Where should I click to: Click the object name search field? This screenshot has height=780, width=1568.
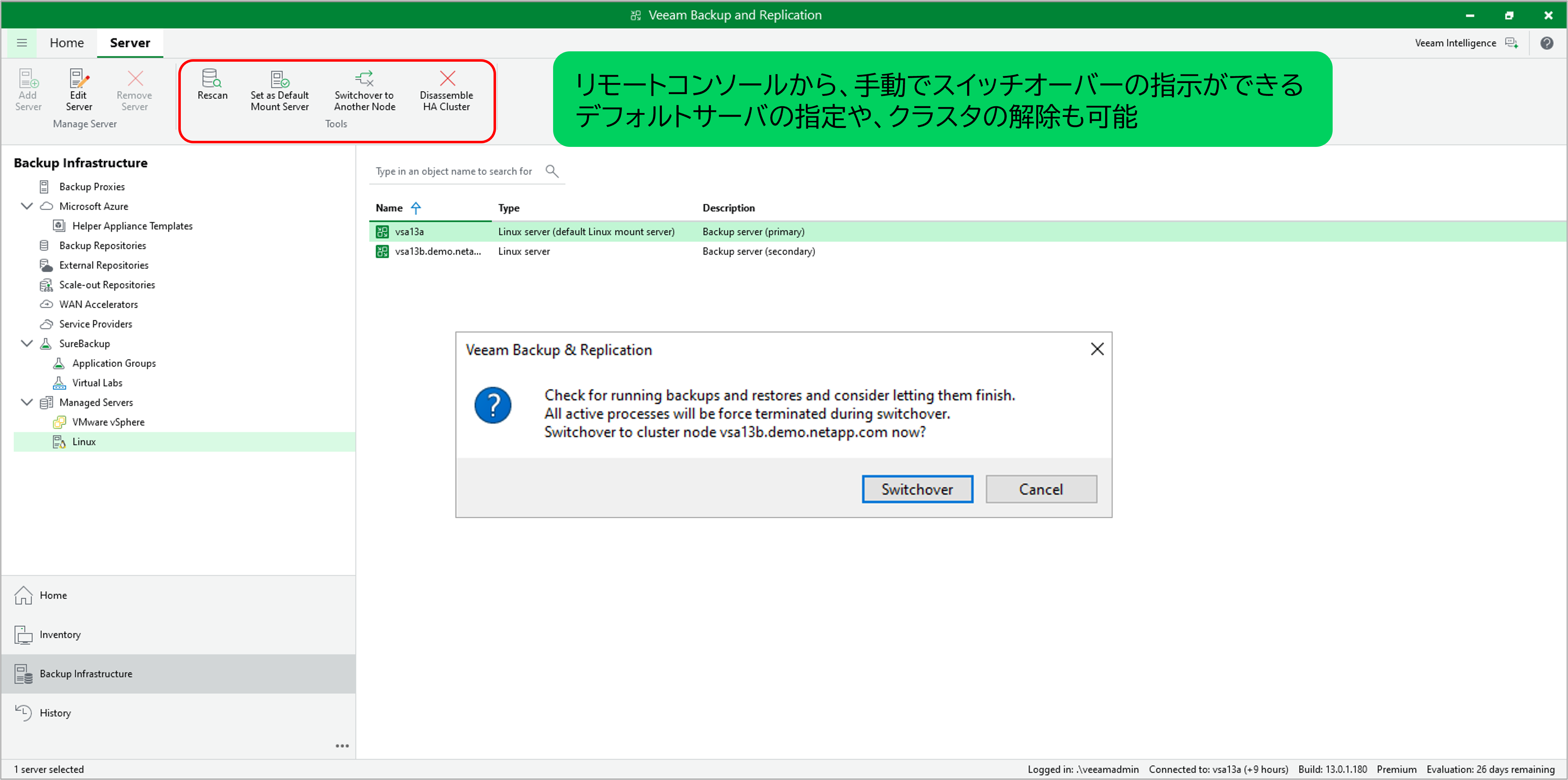click(x=454, y=171)
